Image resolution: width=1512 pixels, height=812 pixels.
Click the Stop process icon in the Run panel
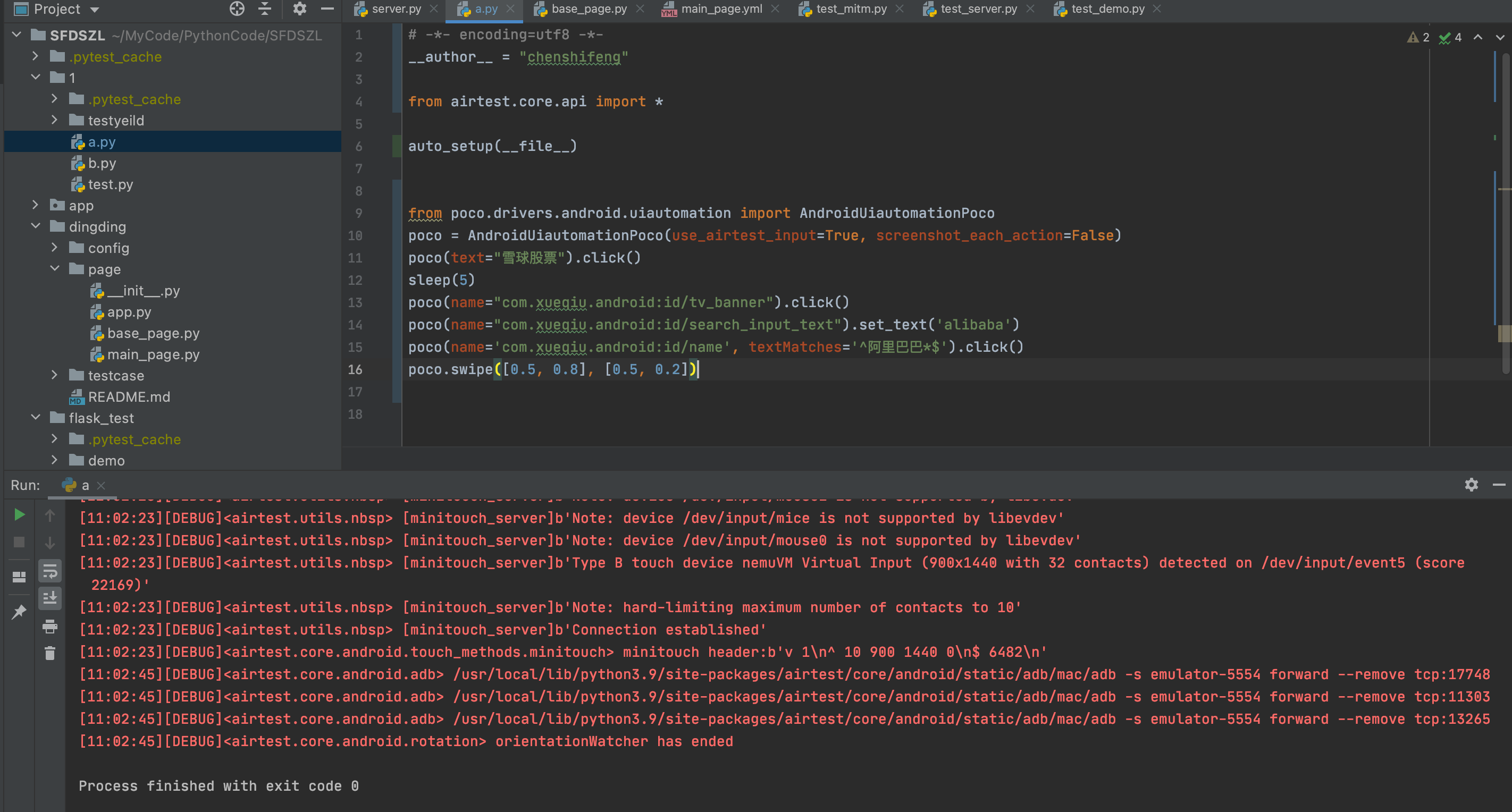19,542
